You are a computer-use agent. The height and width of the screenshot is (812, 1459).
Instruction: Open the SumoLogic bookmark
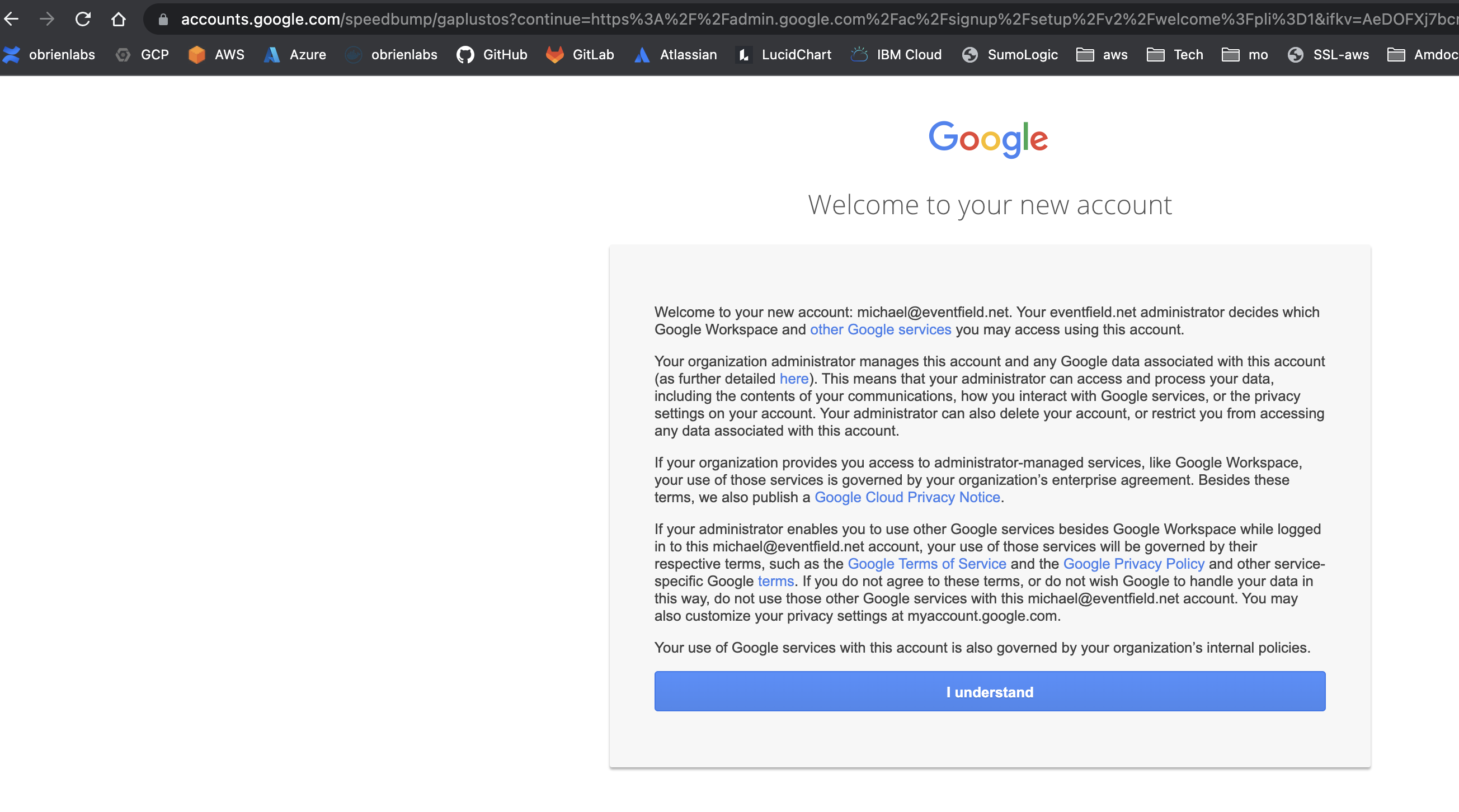click(x=1009, y=54)
